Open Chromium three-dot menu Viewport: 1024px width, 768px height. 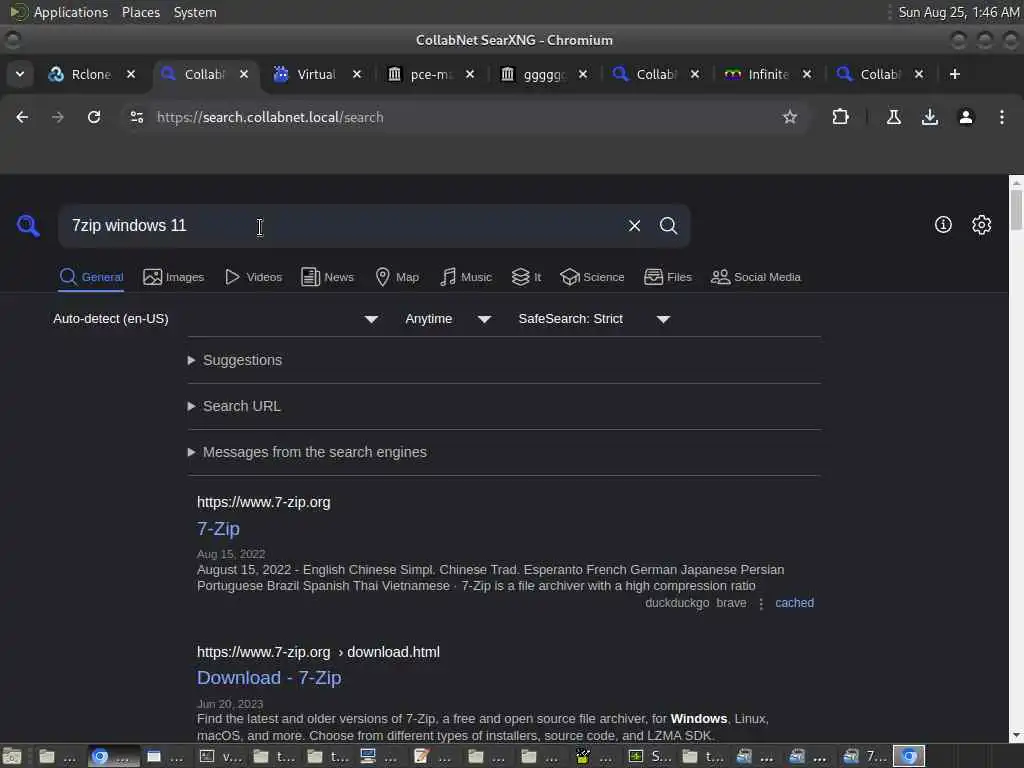point(1002,117)
